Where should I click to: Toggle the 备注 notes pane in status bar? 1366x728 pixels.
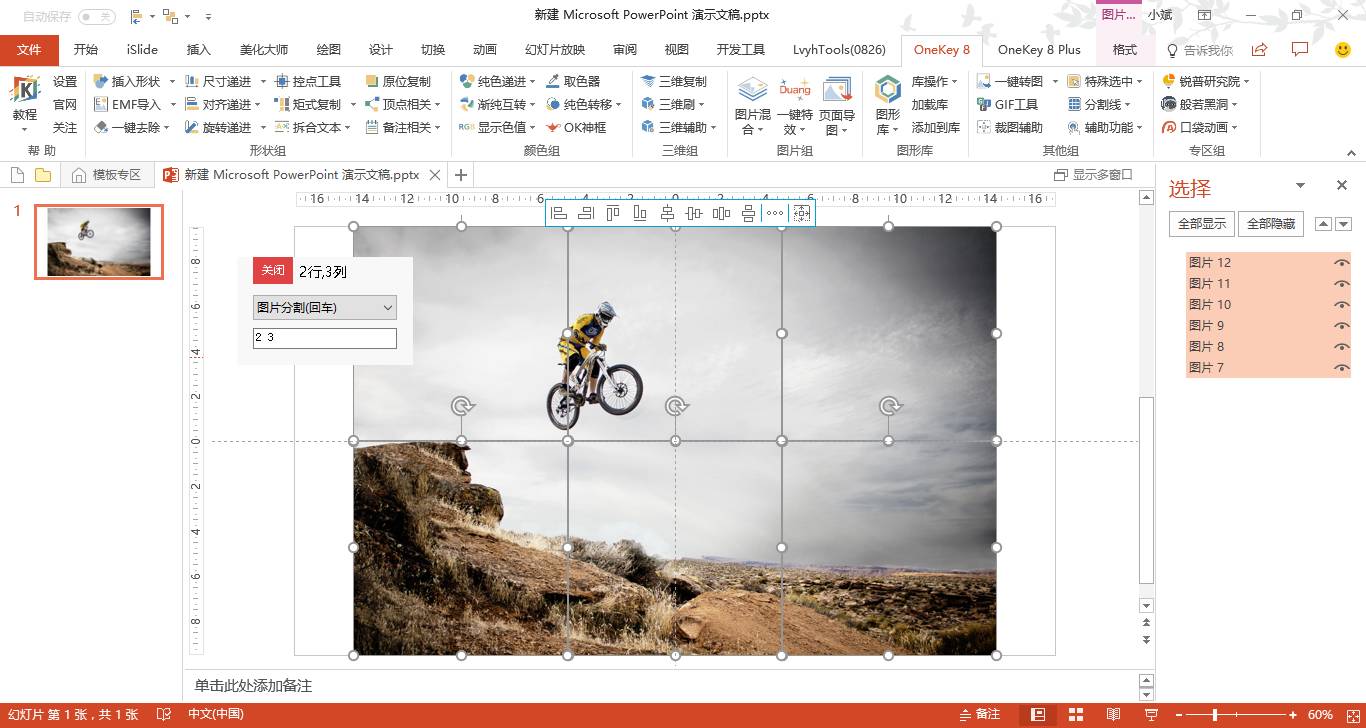click(x=980, y=714)
